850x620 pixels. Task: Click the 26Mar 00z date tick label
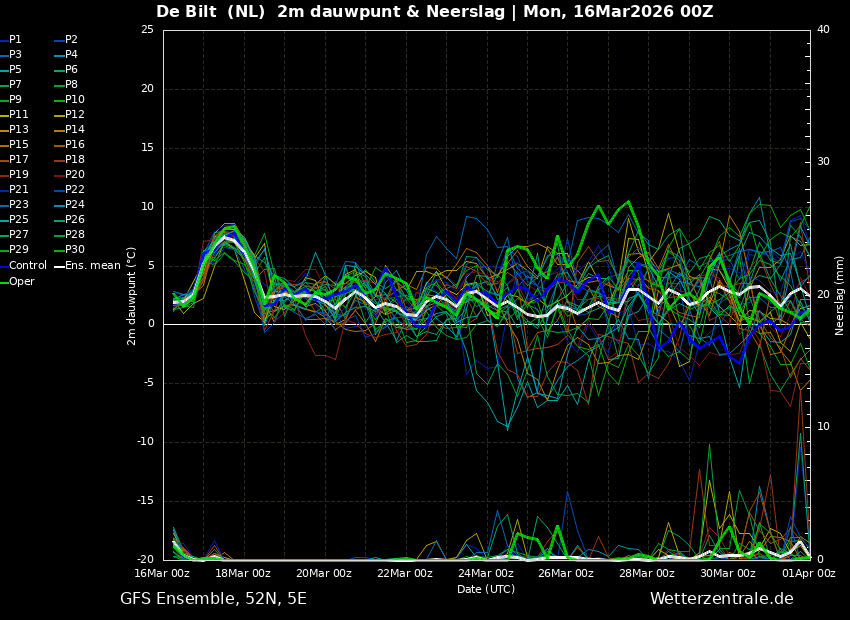567,573
